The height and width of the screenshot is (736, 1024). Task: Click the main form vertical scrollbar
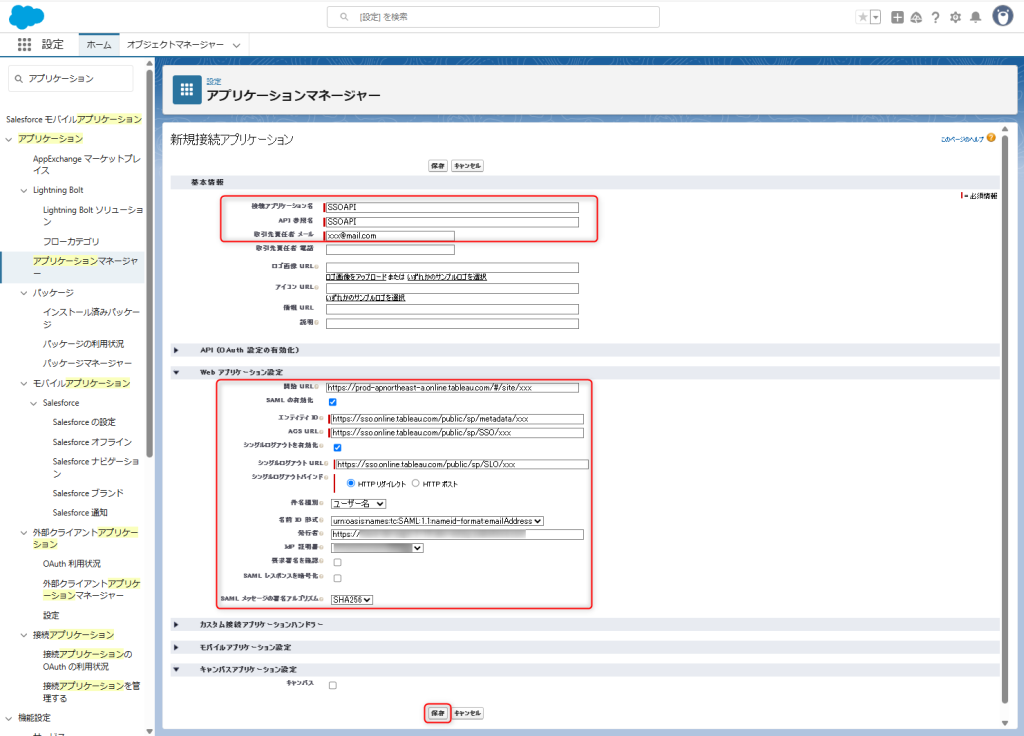[x=1005, y=418]
